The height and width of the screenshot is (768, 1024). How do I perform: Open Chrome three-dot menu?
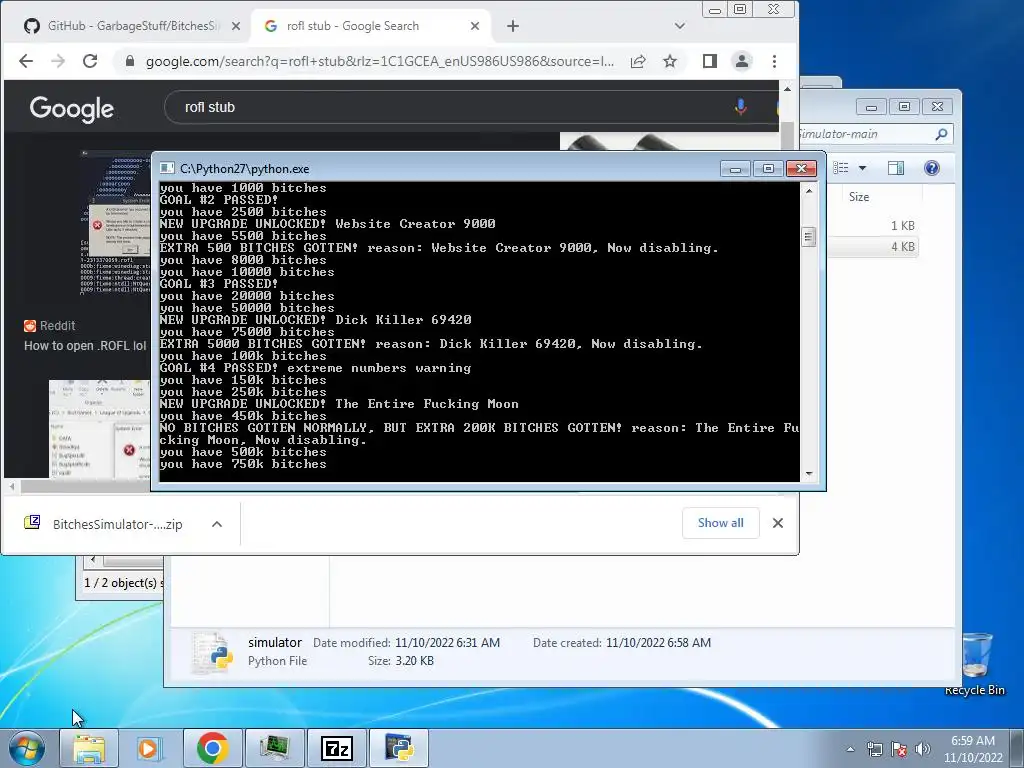tap(775, 61)
